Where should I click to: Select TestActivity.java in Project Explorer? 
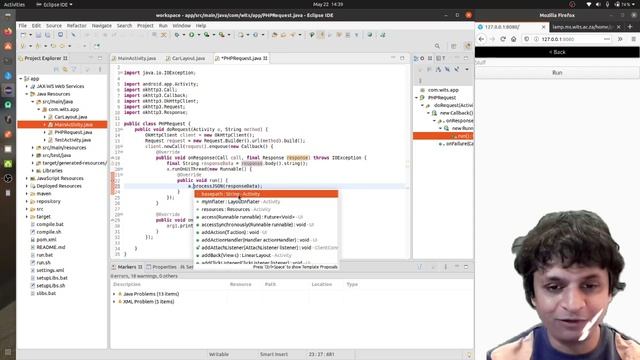tap(72, 140)
